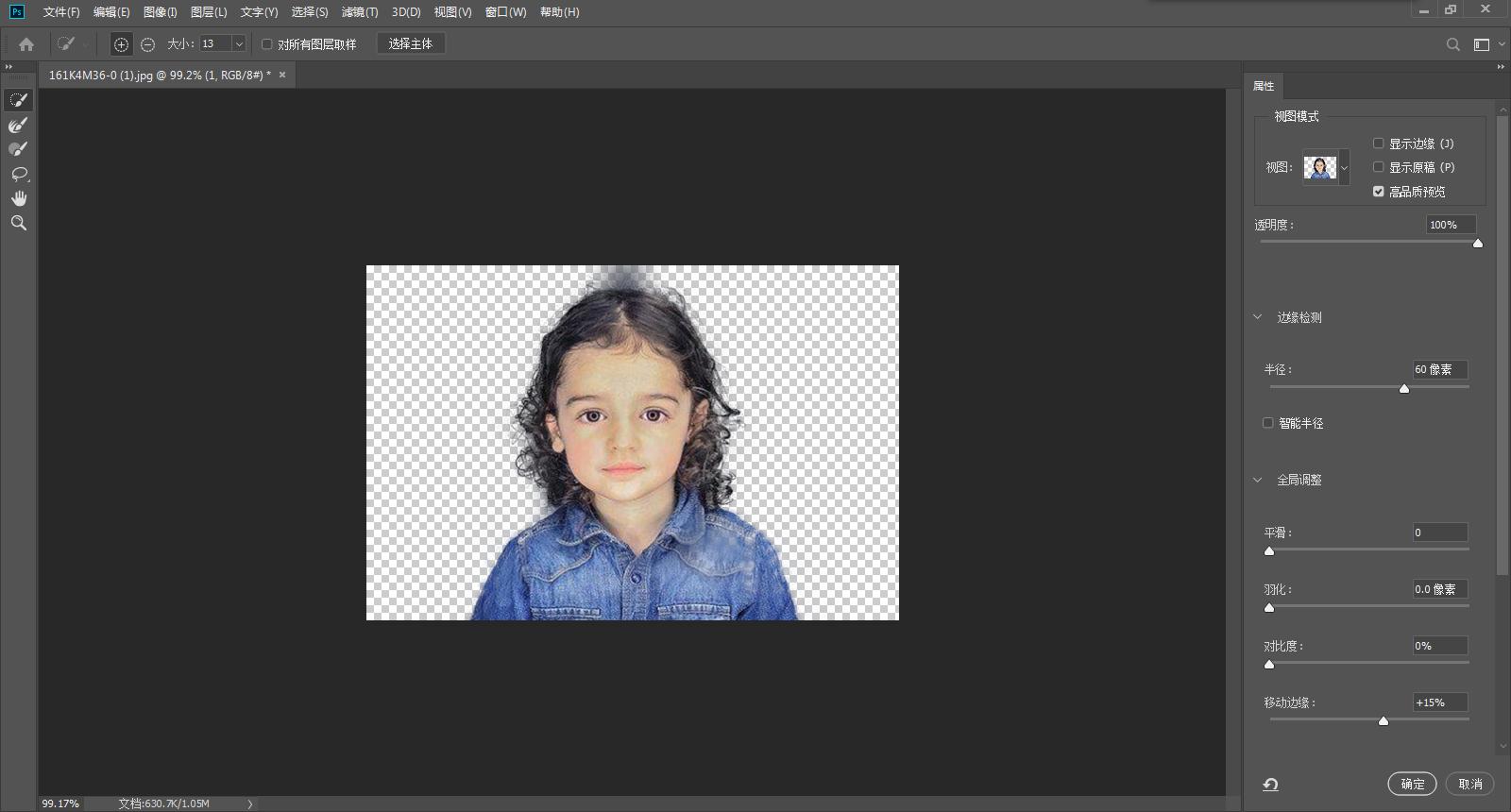Select the Lasso tool

(x=18, y=174)
